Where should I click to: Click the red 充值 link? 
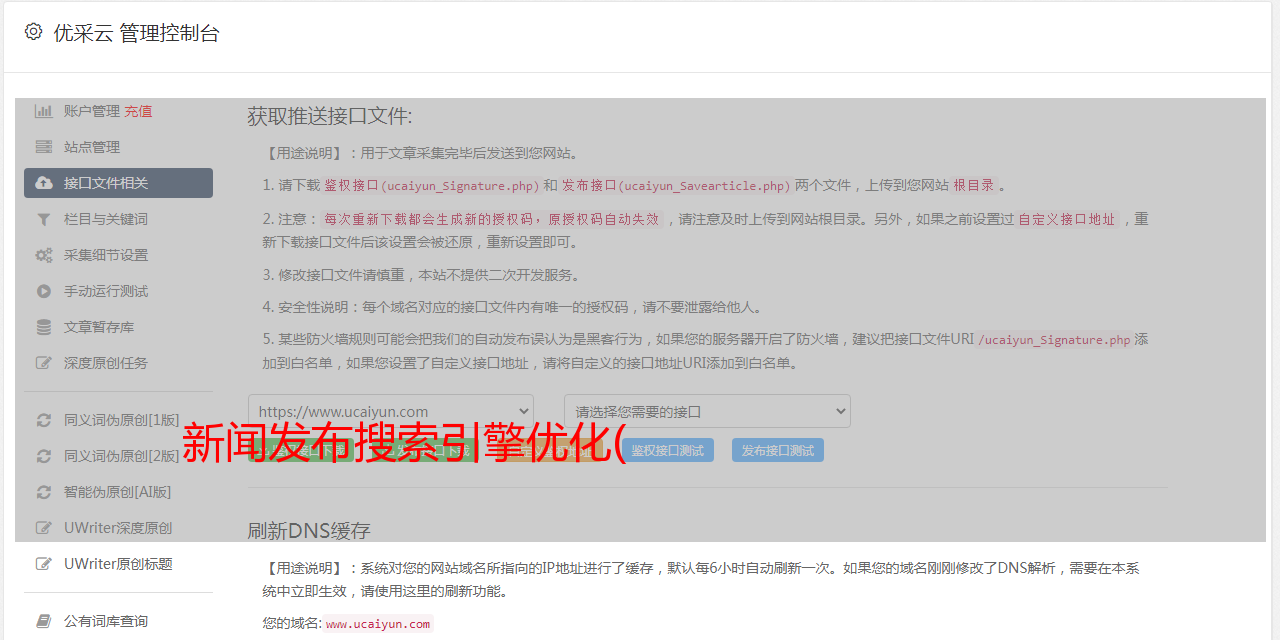138,111
